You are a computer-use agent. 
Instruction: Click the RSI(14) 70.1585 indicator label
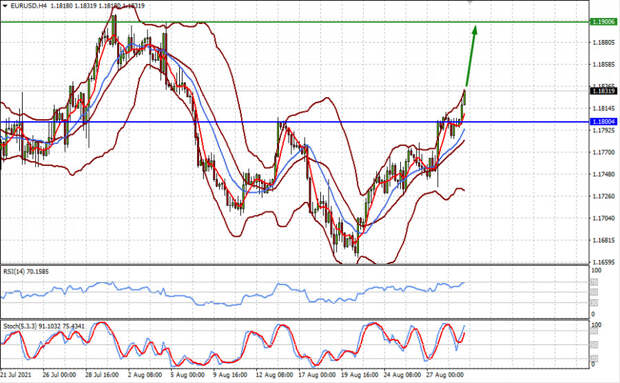click(x=26, y=272)
